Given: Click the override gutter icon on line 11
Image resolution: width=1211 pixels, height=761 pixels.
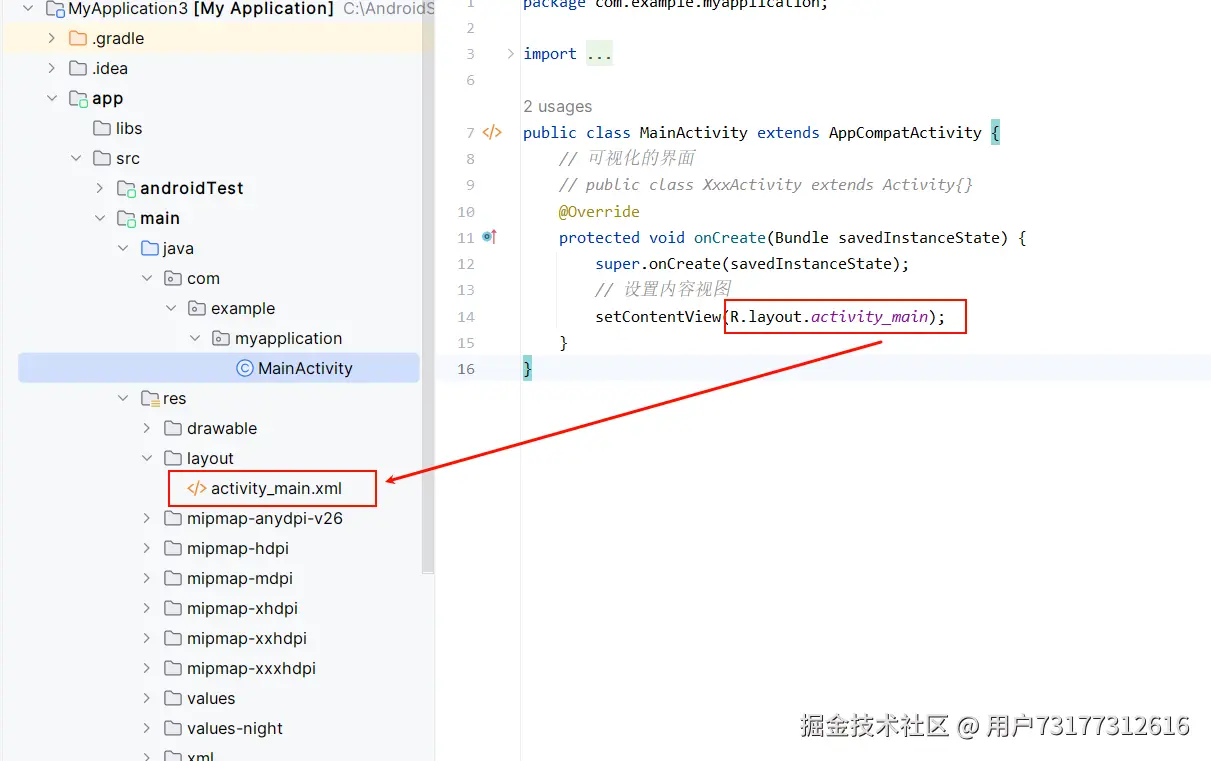Looking at the screenshot, I should [x=489, y=237].
